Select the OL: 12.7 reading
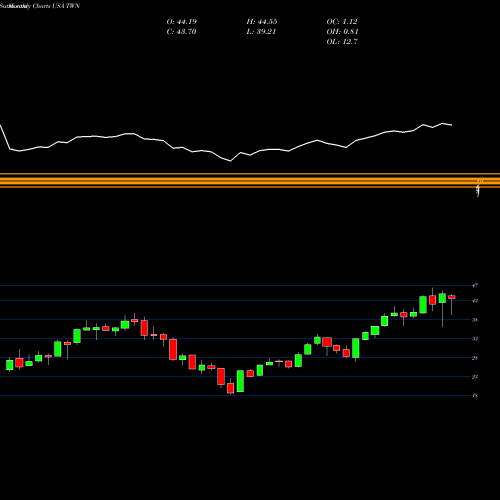 click(x=342, y=42)
